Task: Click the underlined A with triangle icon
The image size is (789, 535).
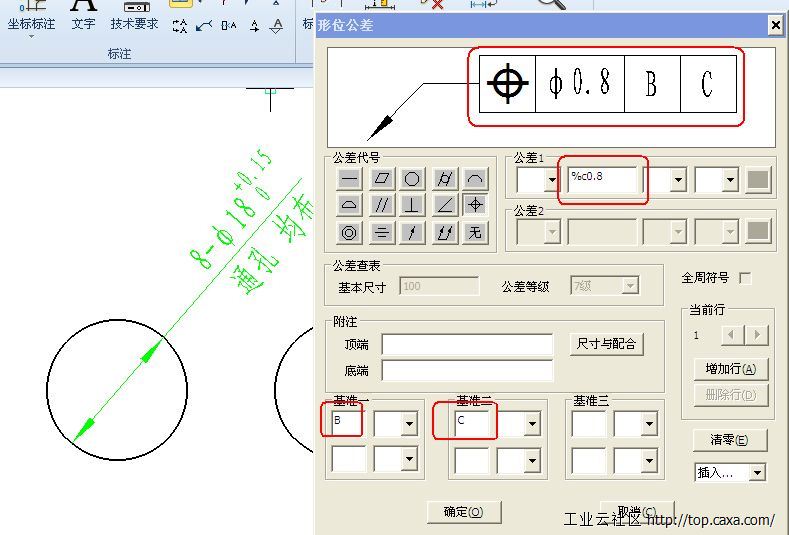Action: pos(276,26)
